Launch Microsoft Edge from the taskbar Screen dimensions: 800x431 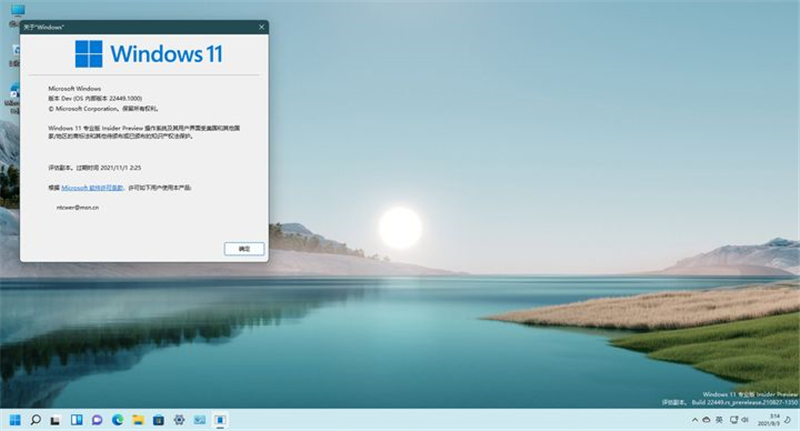(117, 420)
